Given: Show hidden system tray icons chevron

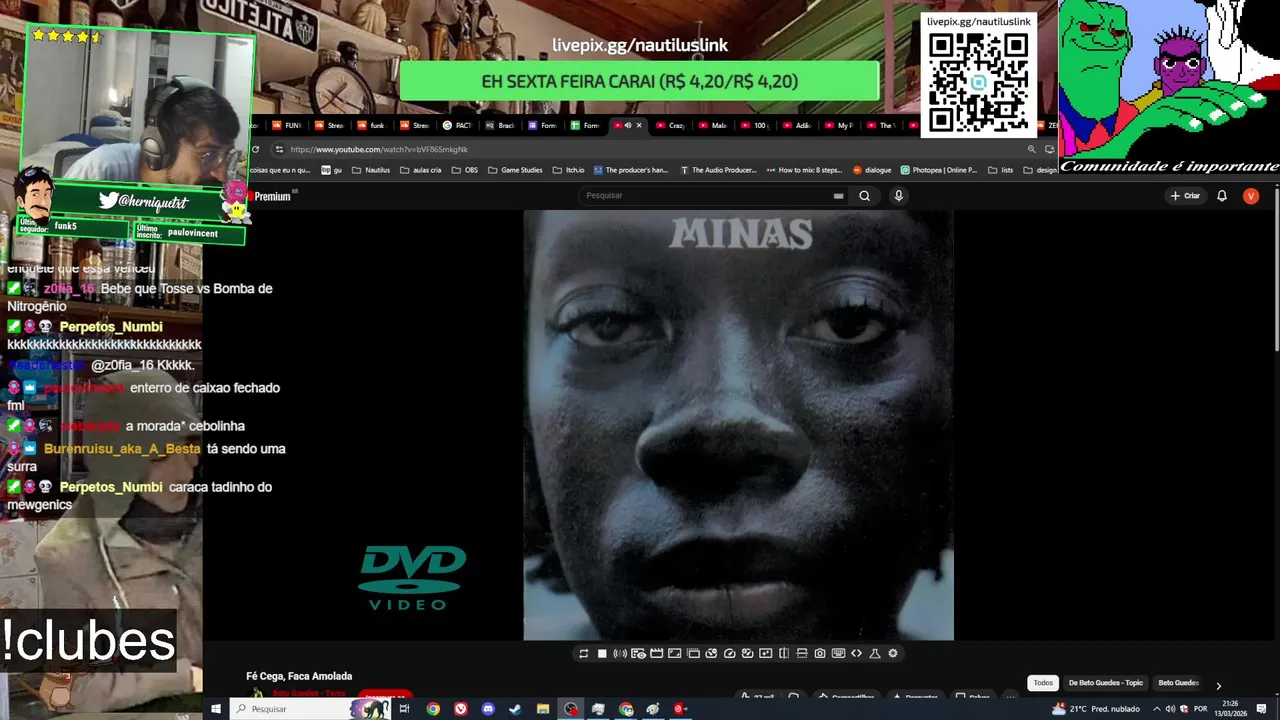Looking at the screenshot, I should 1157,709.
